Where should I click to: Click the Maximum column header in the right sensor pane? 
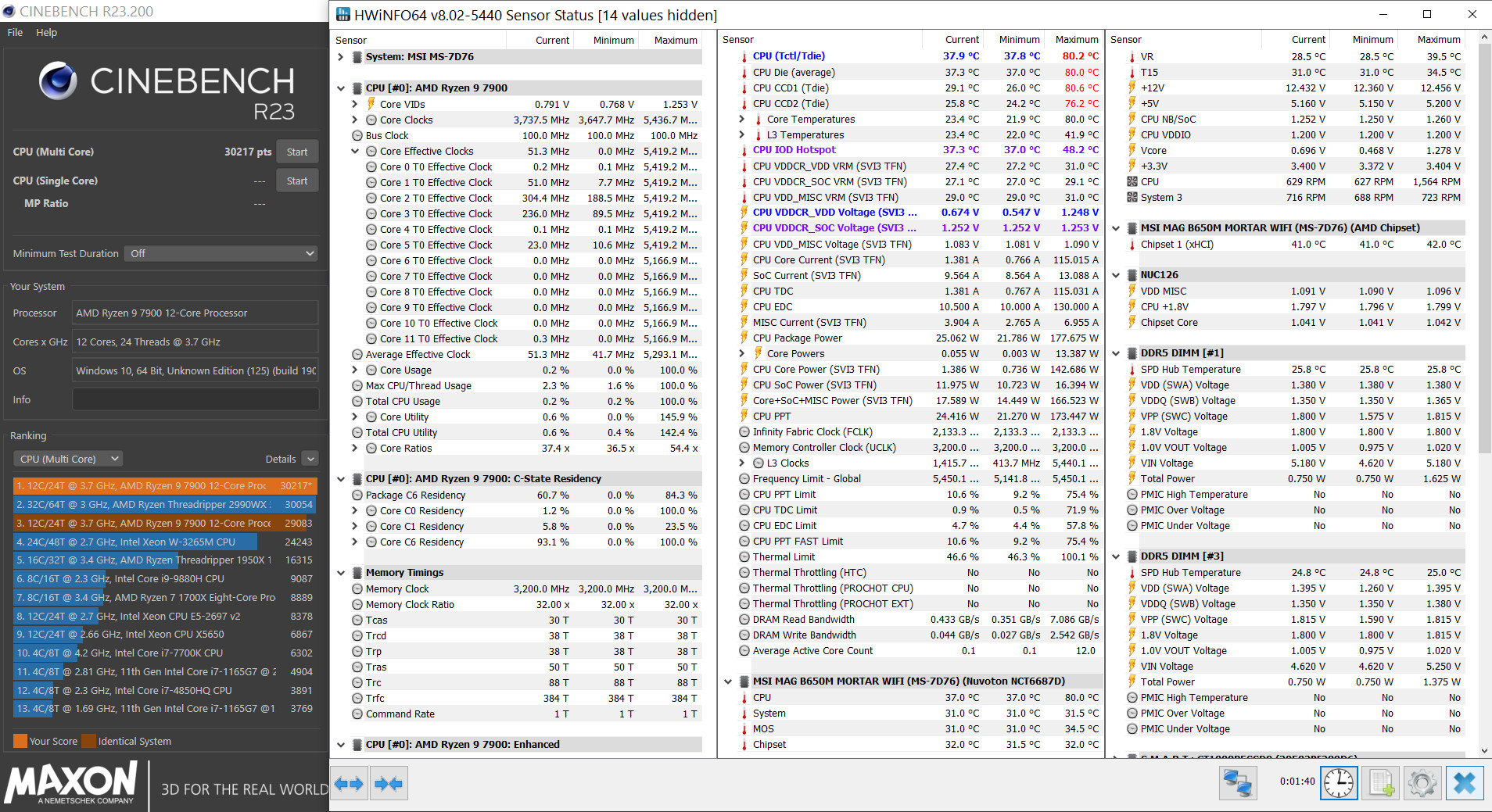coord(1439,40)
